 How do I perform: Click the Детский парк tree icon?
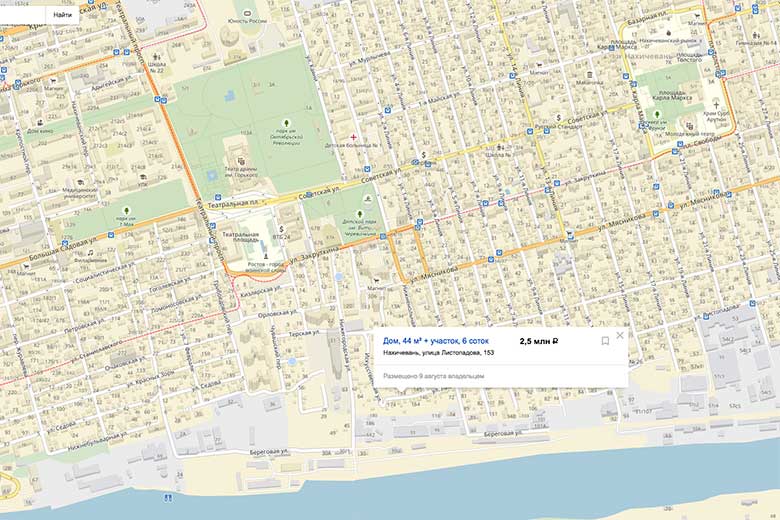359,213
